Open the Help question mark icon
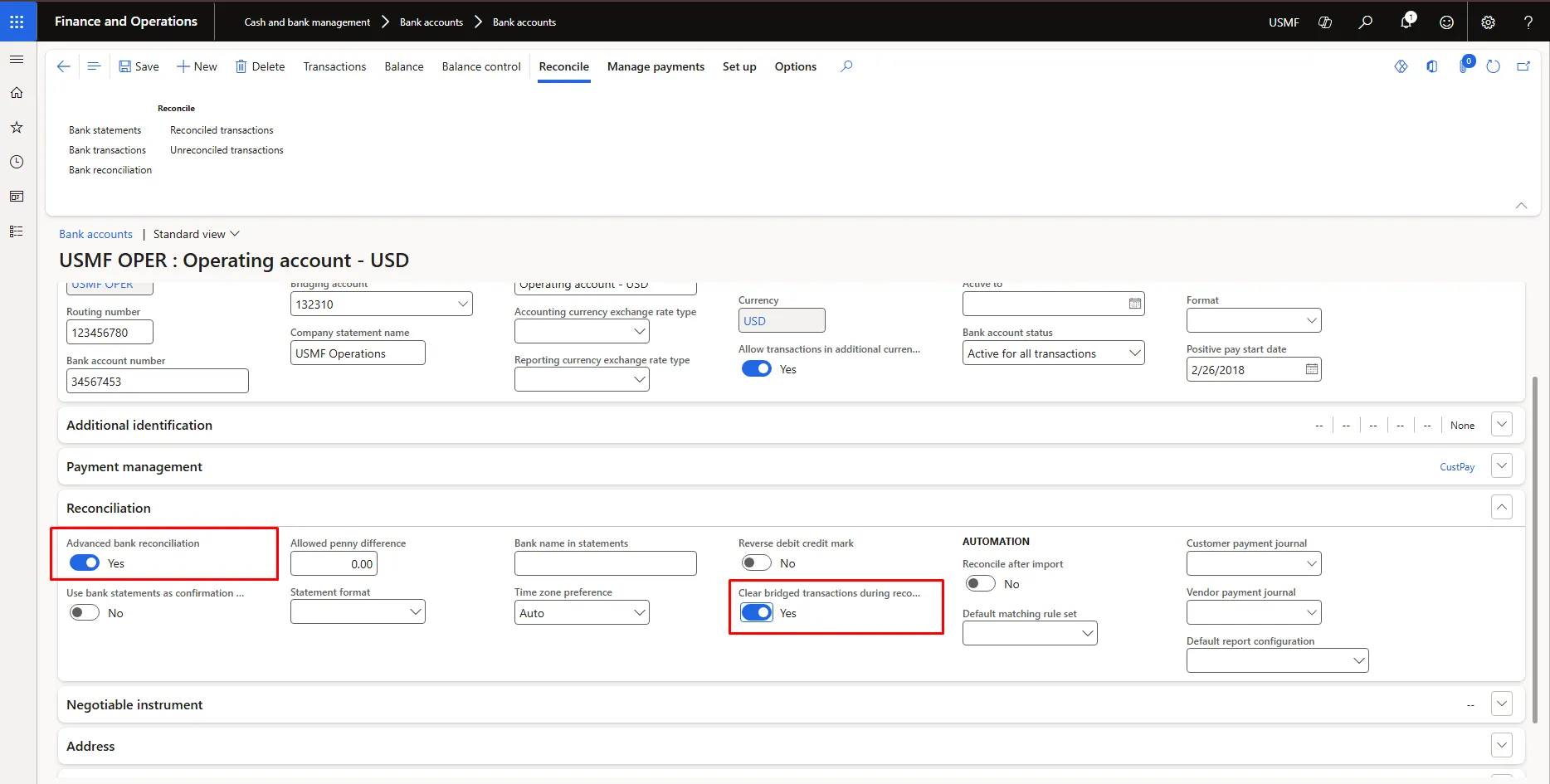Viewport: 1550px width, 784px height. pyautogui.click(x=1528, y=22)
